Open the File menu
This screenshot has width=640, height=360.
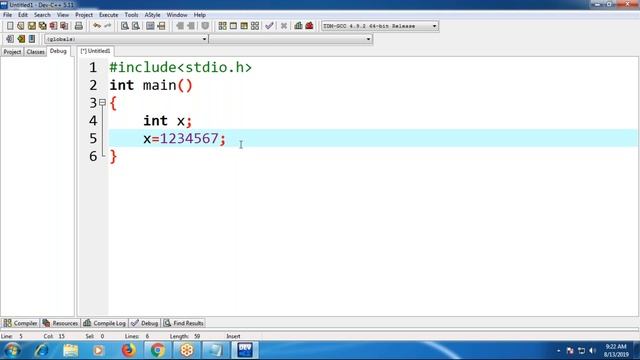pyautogui.click(x=7, y=15)
